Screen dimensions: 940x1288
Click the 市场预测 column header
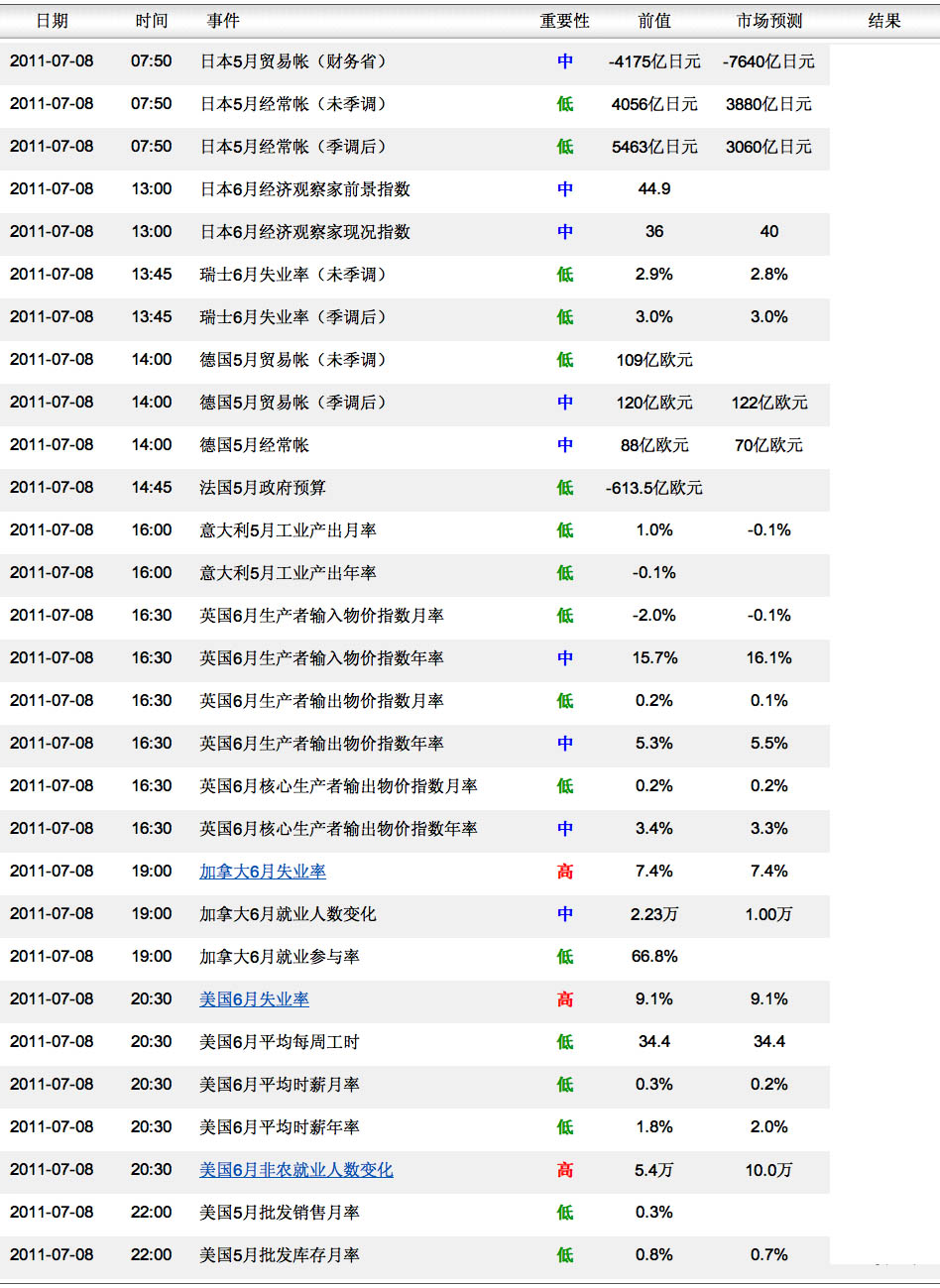tap(769, 21)
